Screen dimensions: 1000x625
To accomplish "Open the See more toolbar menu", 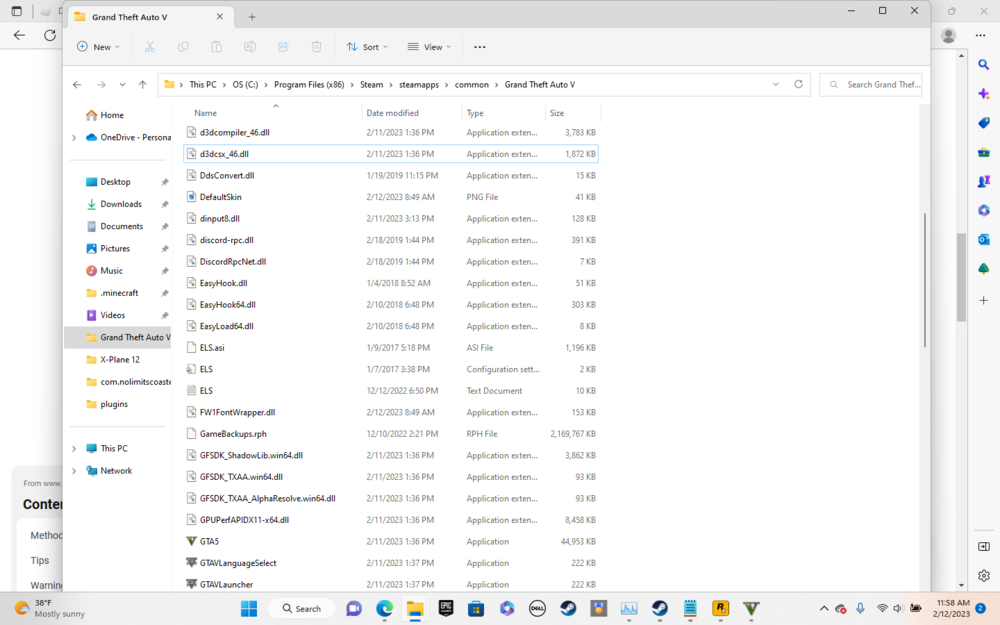I will (x=479, y=46).
